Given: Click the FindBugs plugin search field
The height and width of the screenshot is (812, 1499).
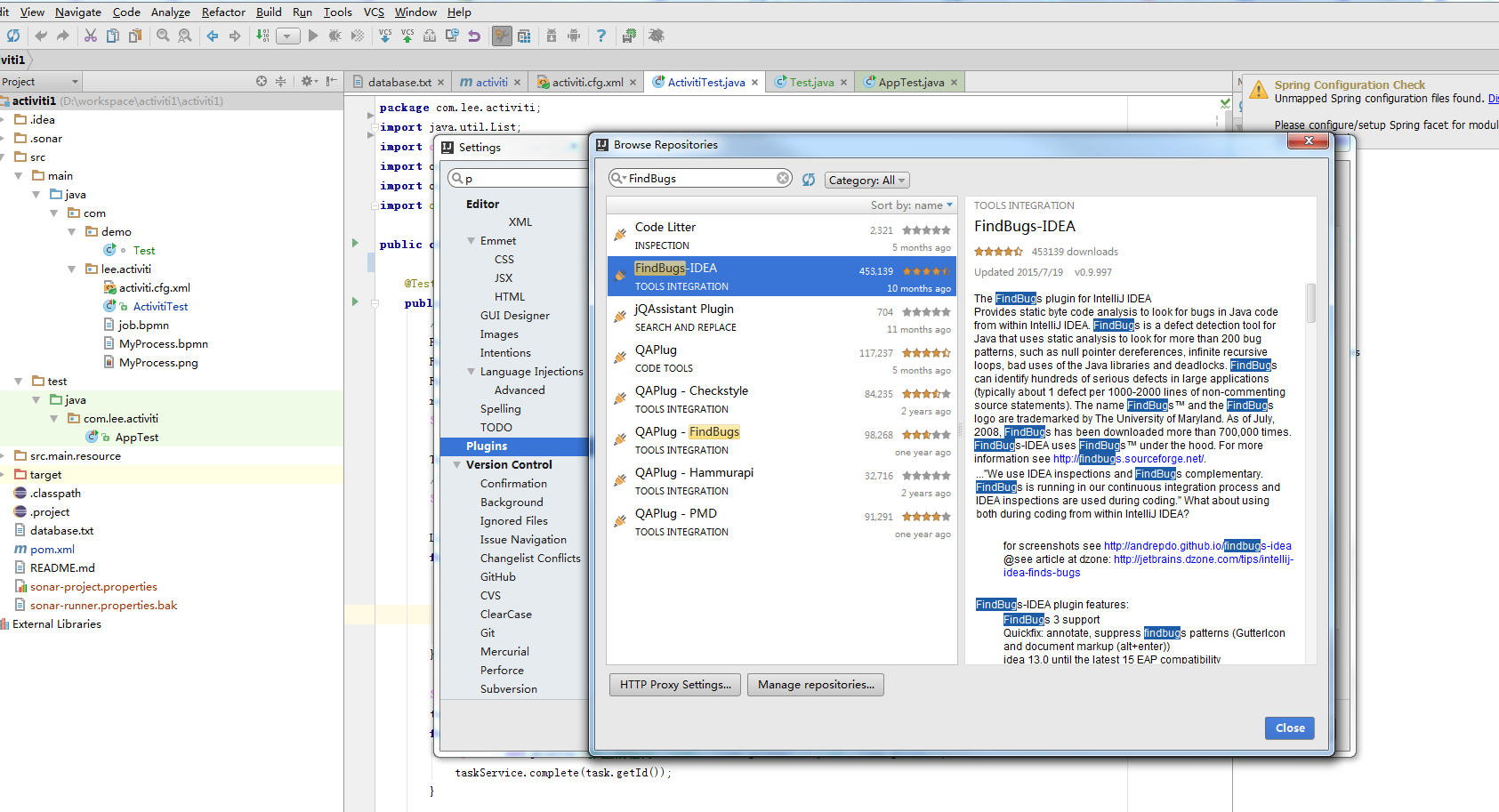Looking at the screenshot, I should pyautogui.click(x=699, y=178).
